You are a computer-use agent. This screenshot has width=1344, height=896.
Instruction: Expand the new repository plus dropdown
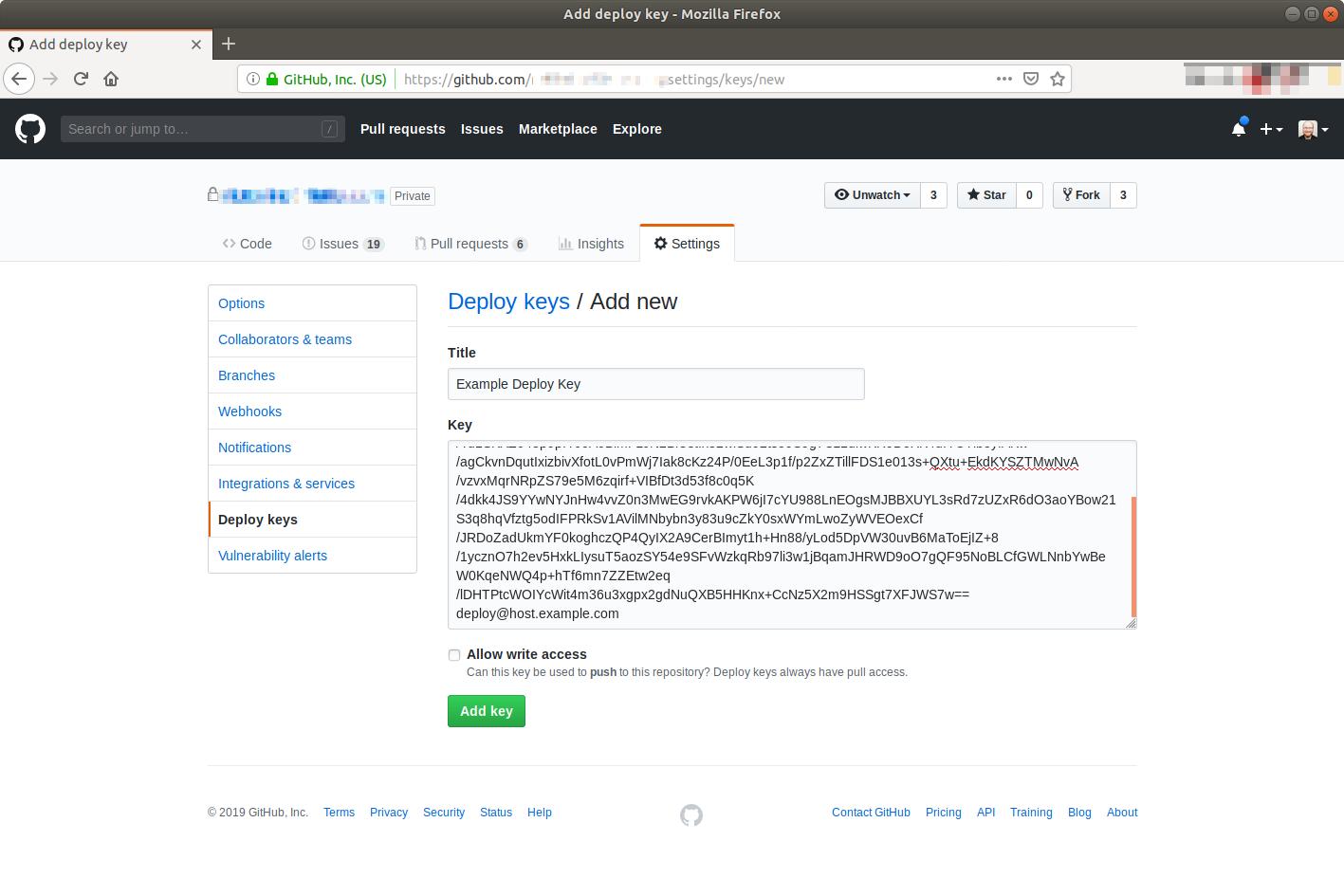[1271, 128]
